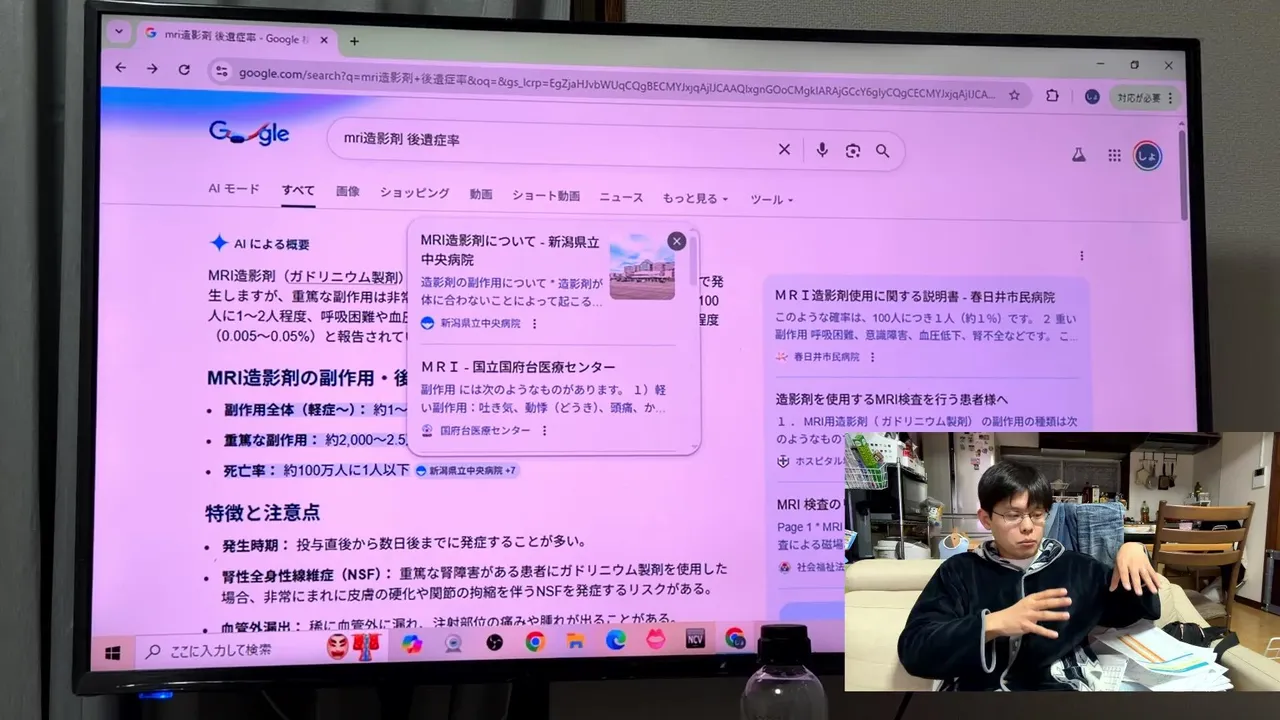This screenshot has height=720, width=1280.
Task: Click the Google logo
Action: click(x=249, y=134)
